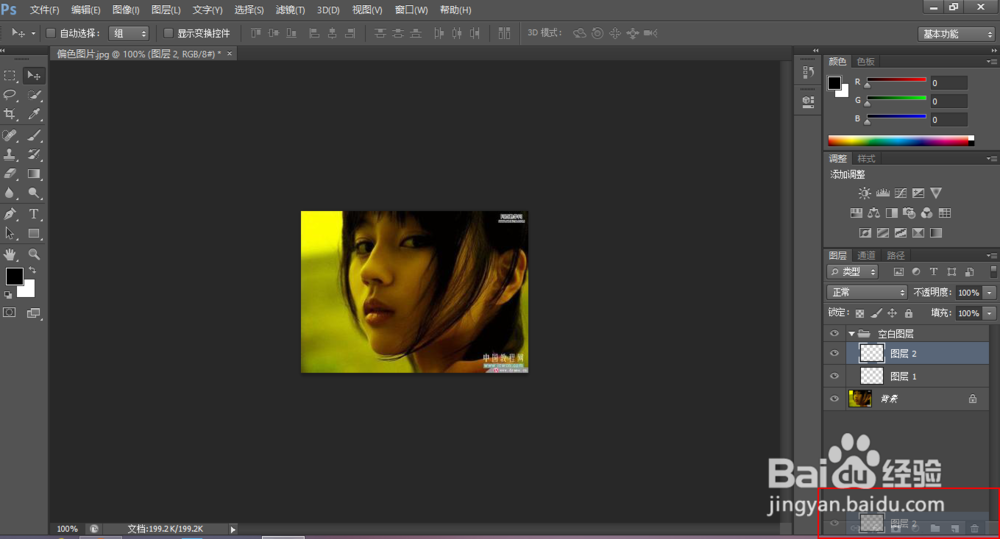
Task: Switch to the 路径 tab
Action: point(895,255)
